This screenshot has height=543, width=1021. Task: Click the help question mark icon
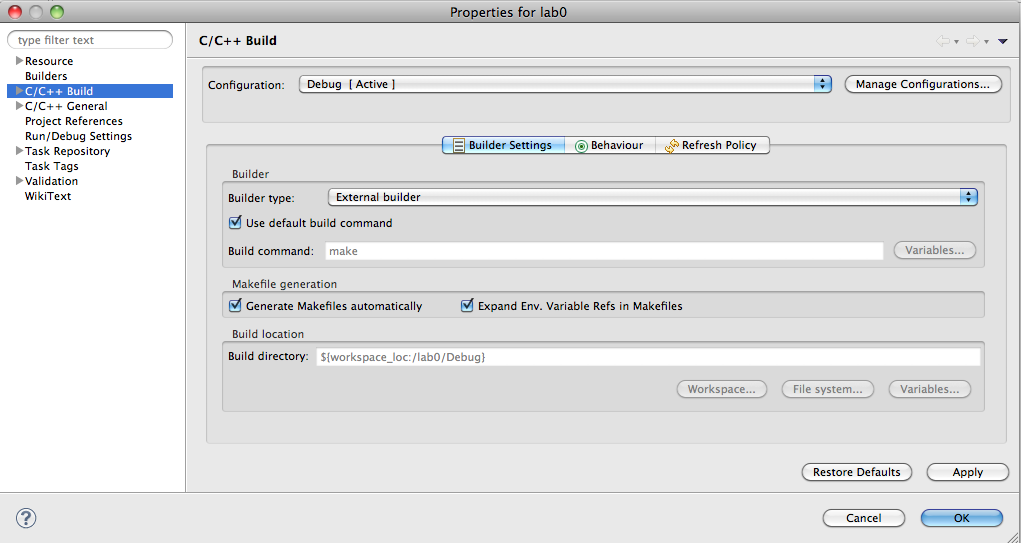click(x=27, y=518)
